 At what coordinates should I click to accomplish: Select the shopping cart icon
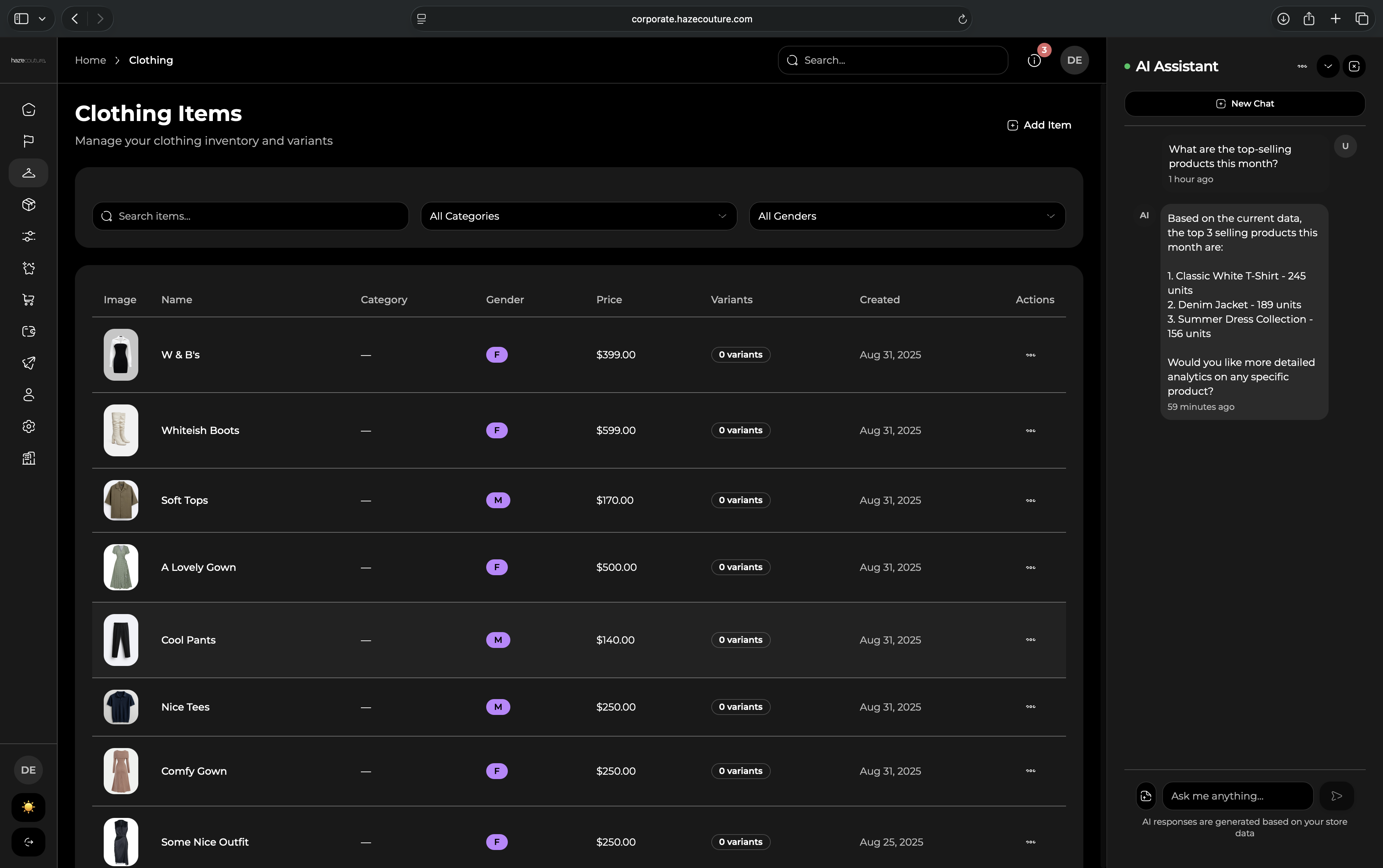[x=28, y=299]
